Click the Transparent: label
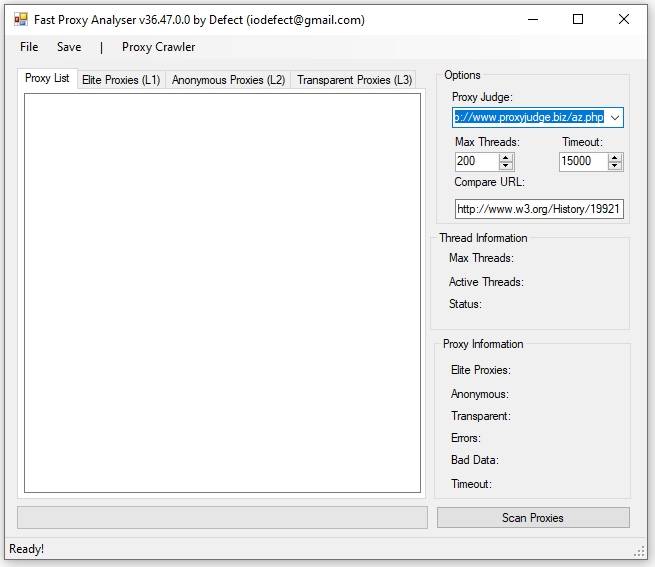 click(480, 416)
